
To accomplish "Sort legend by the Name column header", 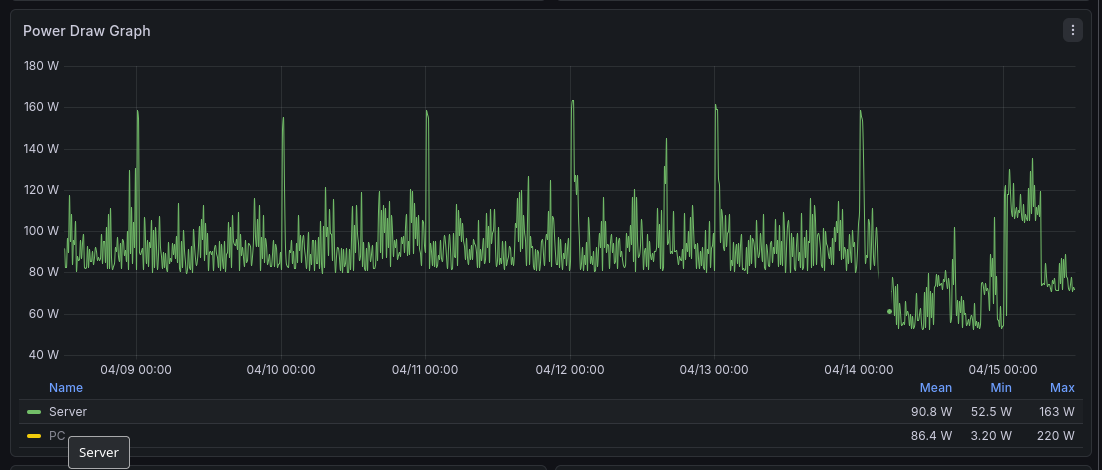I will coord(66,388).
